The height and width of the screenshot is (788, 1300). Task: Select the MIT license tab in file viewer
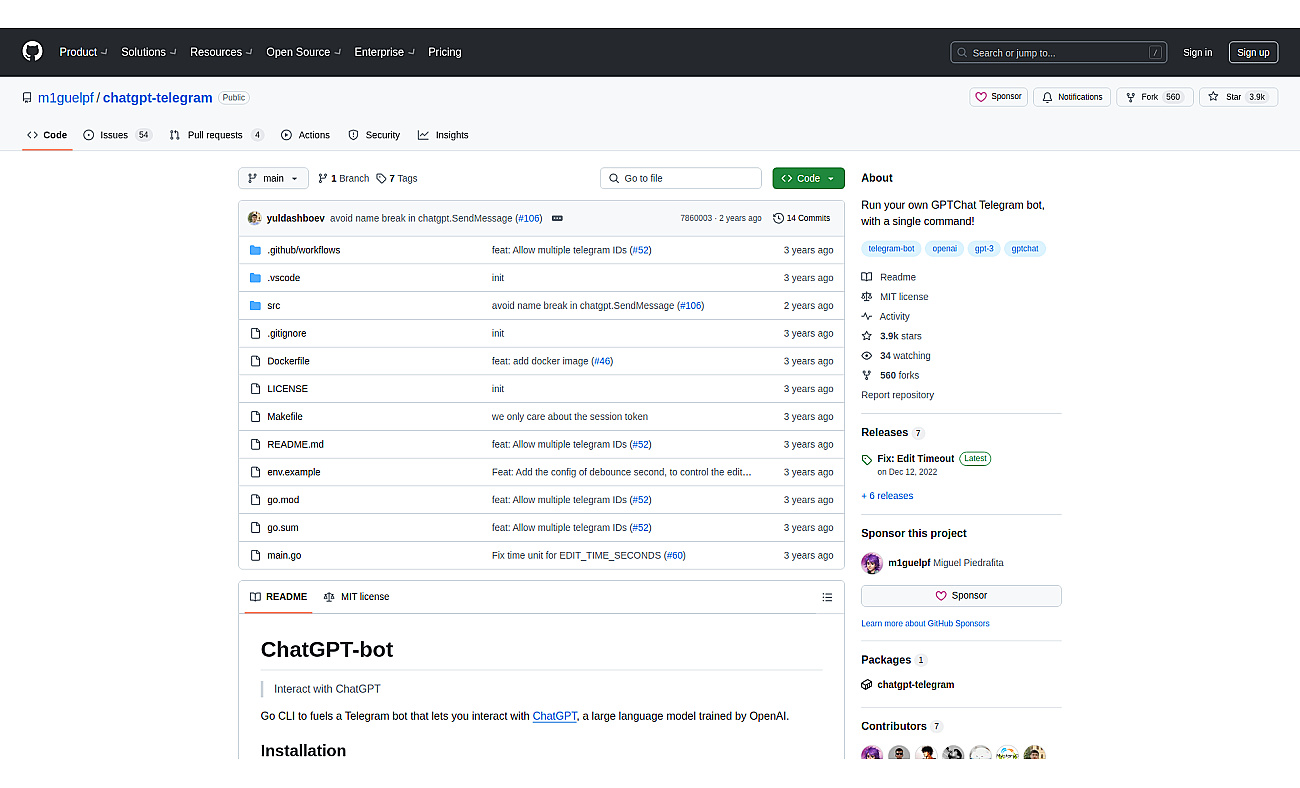point(356,597)
